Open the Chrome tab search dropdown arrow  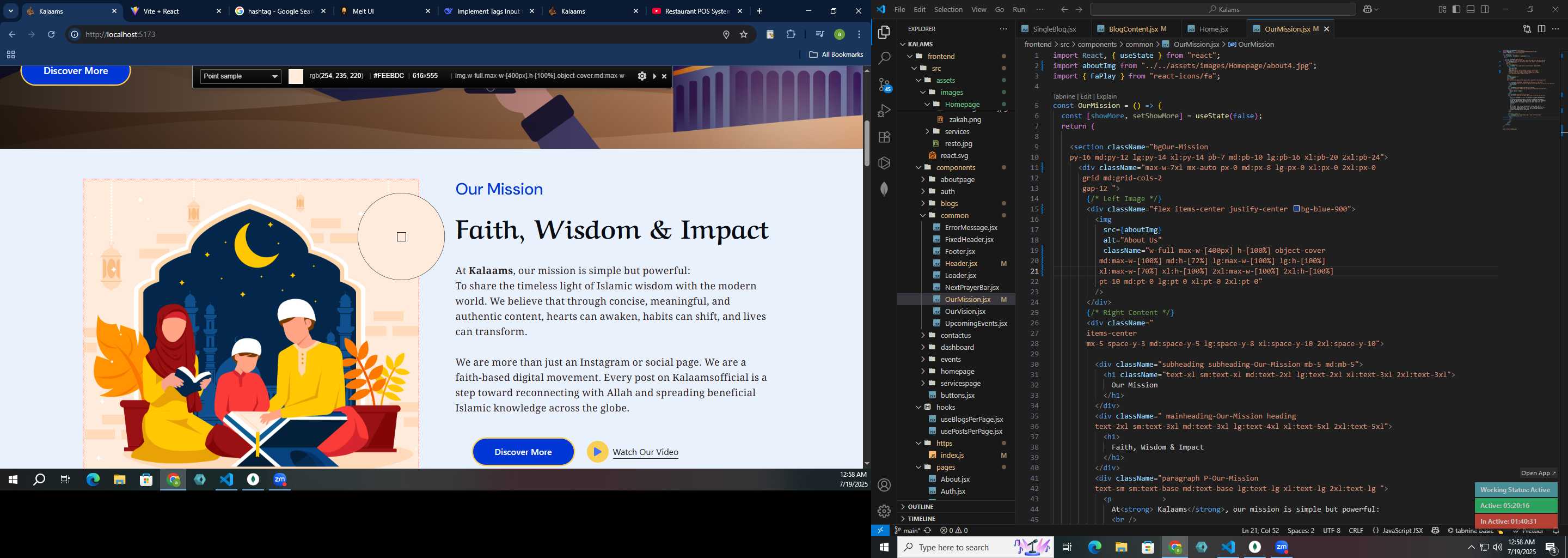(10, 11)
